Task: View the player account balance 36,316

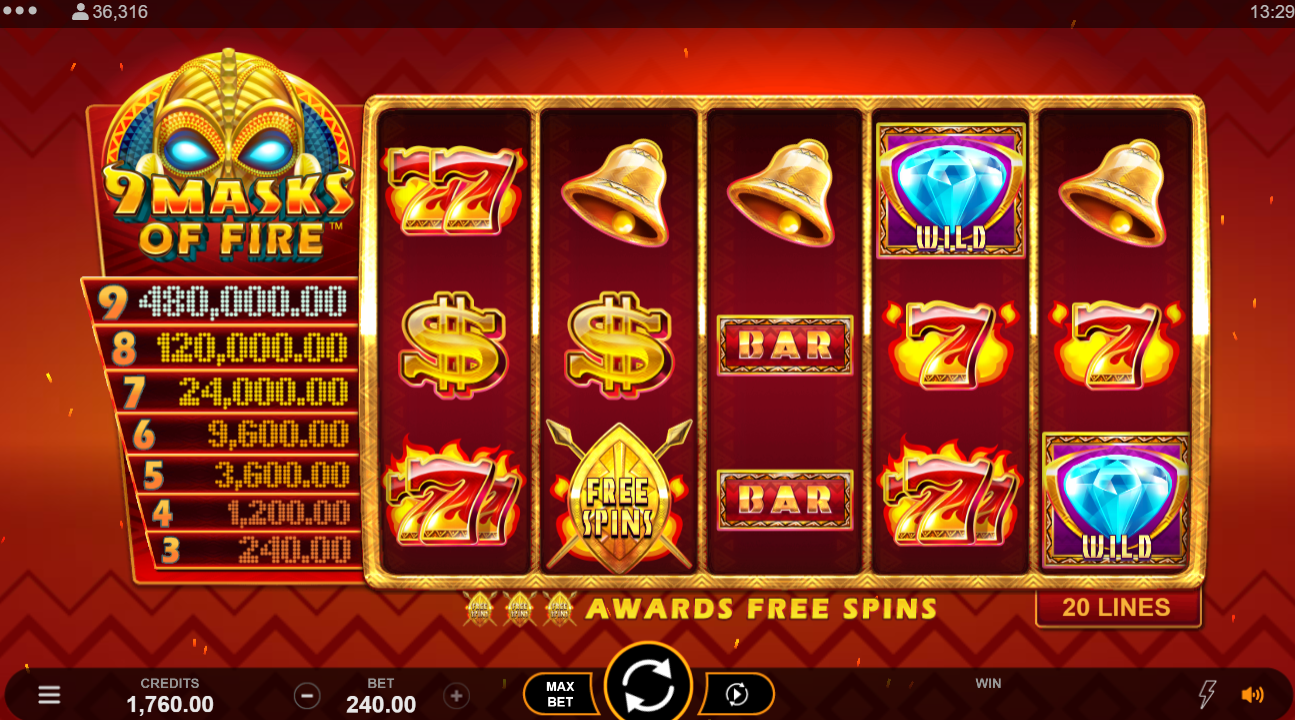Action: click(x=110, y=12)
